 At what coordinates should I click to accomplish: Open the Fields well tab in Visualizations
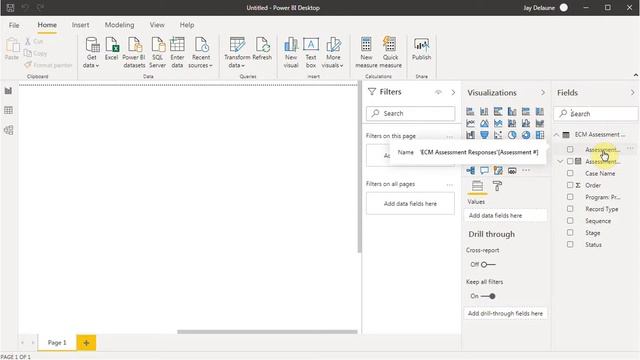477,186
